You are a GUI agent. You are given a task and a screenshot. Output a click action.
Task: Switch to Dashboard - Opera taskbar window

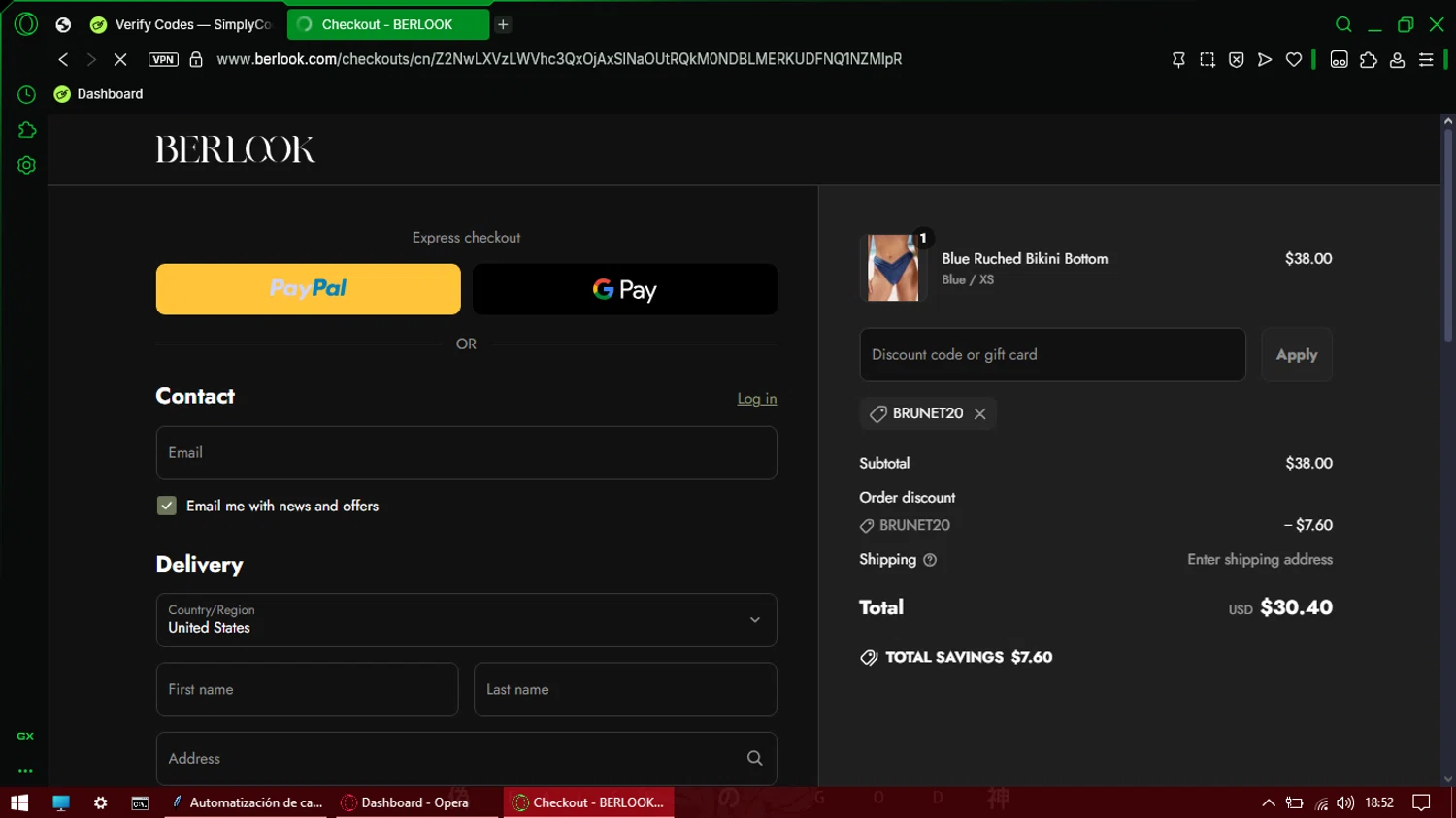point(417,802)
